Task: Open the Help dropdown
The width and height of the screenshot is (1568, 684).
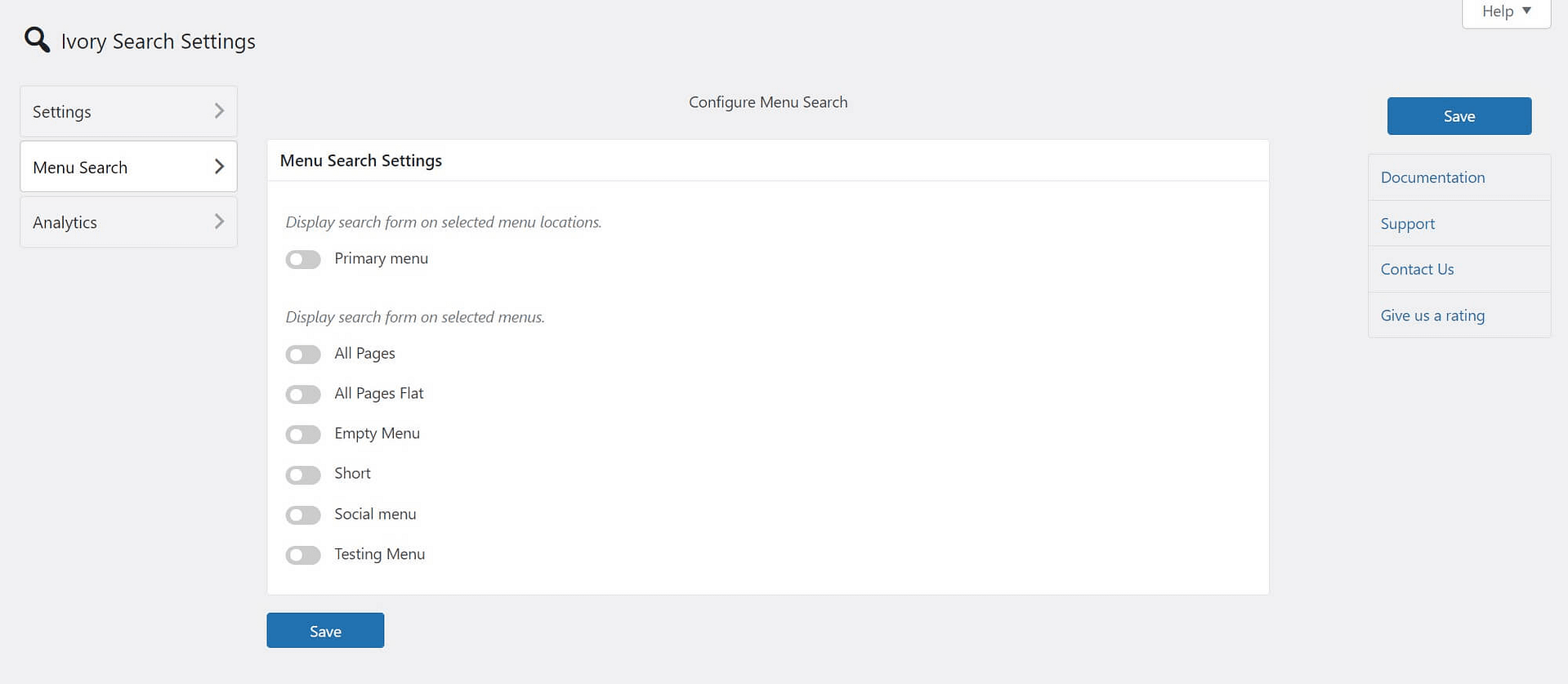Action: point(1506,11)
